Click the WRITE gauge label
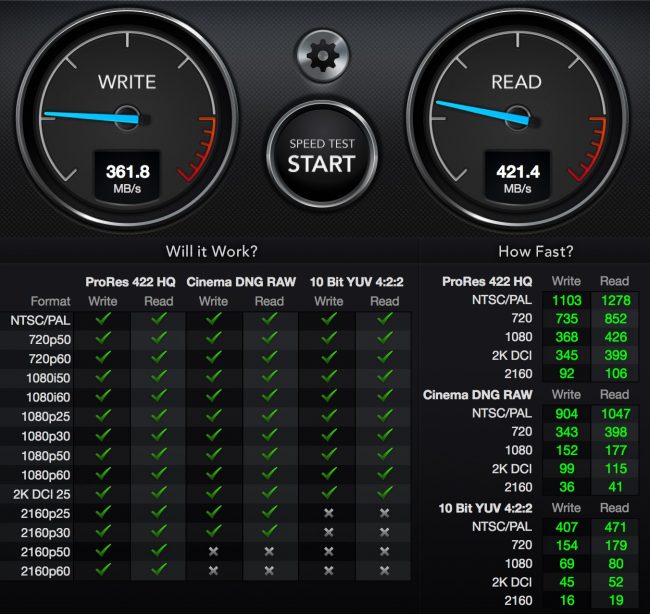This screenshot has width=650, height=614. tap(127, 82)
